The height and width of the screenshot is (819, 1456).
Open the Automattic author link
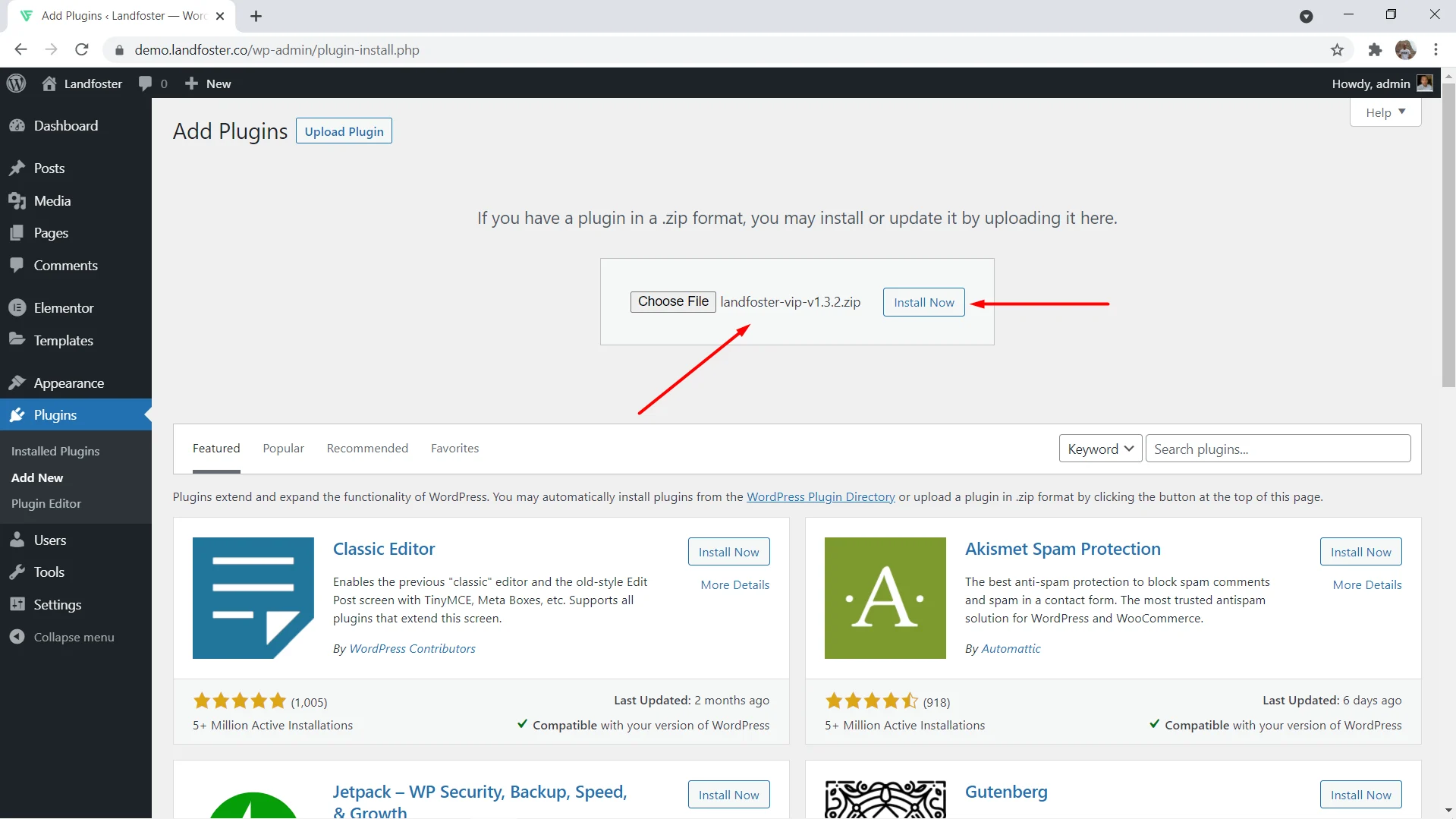point(1011,649)
